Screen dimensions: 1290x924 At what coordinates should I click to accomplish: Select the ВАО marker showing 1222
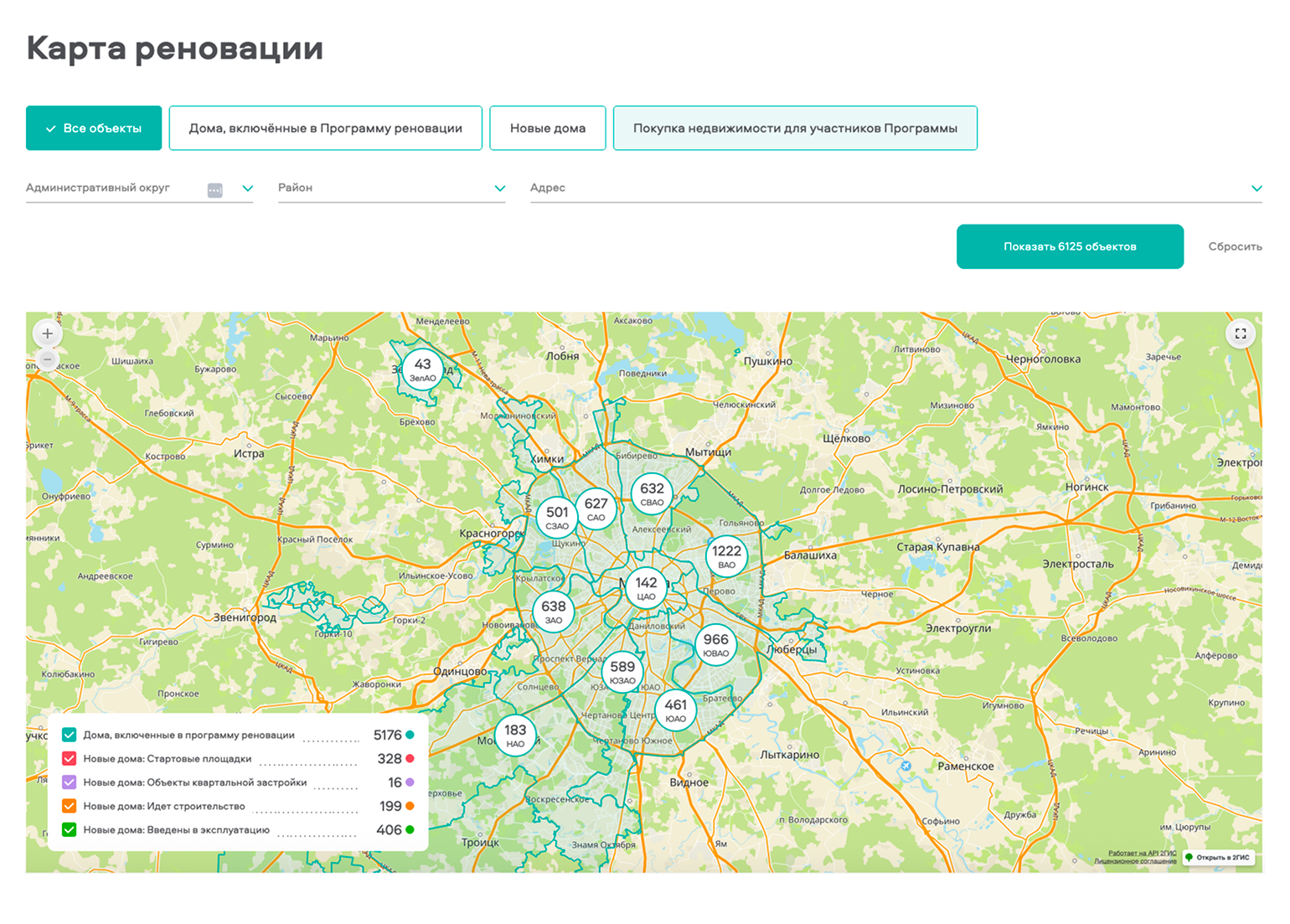coord(726,555)
